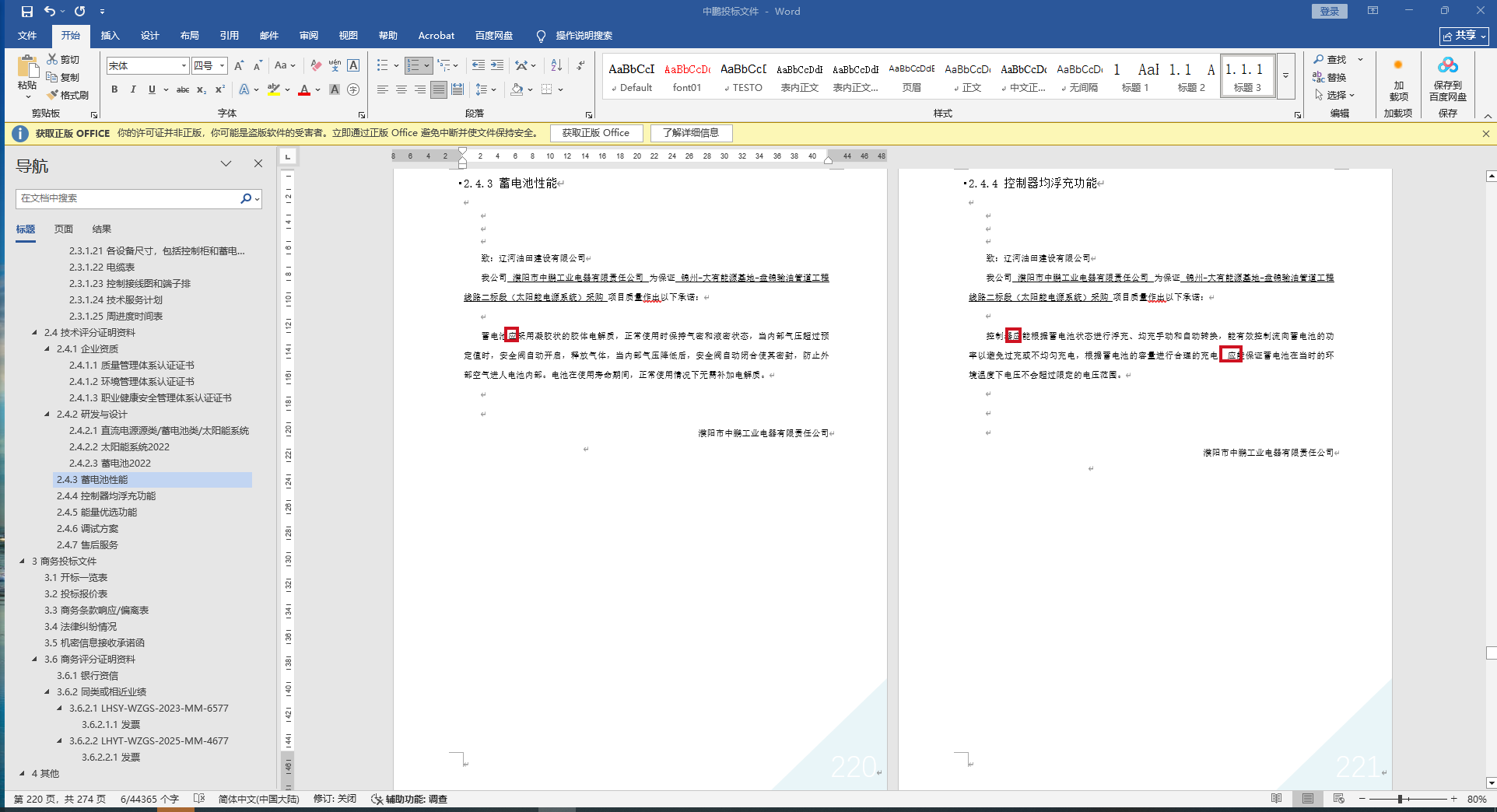Click the Redo/Repeat icon in the title bar
1497x812 pixels.
80,11
